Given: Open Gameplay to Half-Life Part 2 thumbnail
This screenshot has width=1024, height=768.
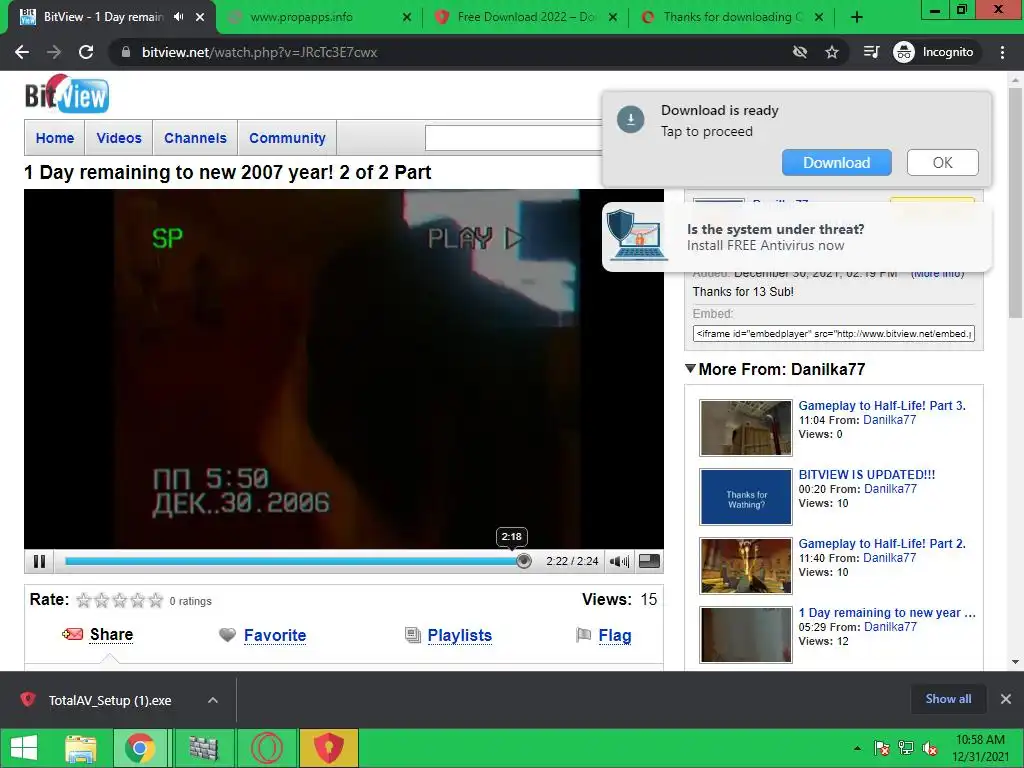Looking at the screenshot, I should (x=746, y=566).
